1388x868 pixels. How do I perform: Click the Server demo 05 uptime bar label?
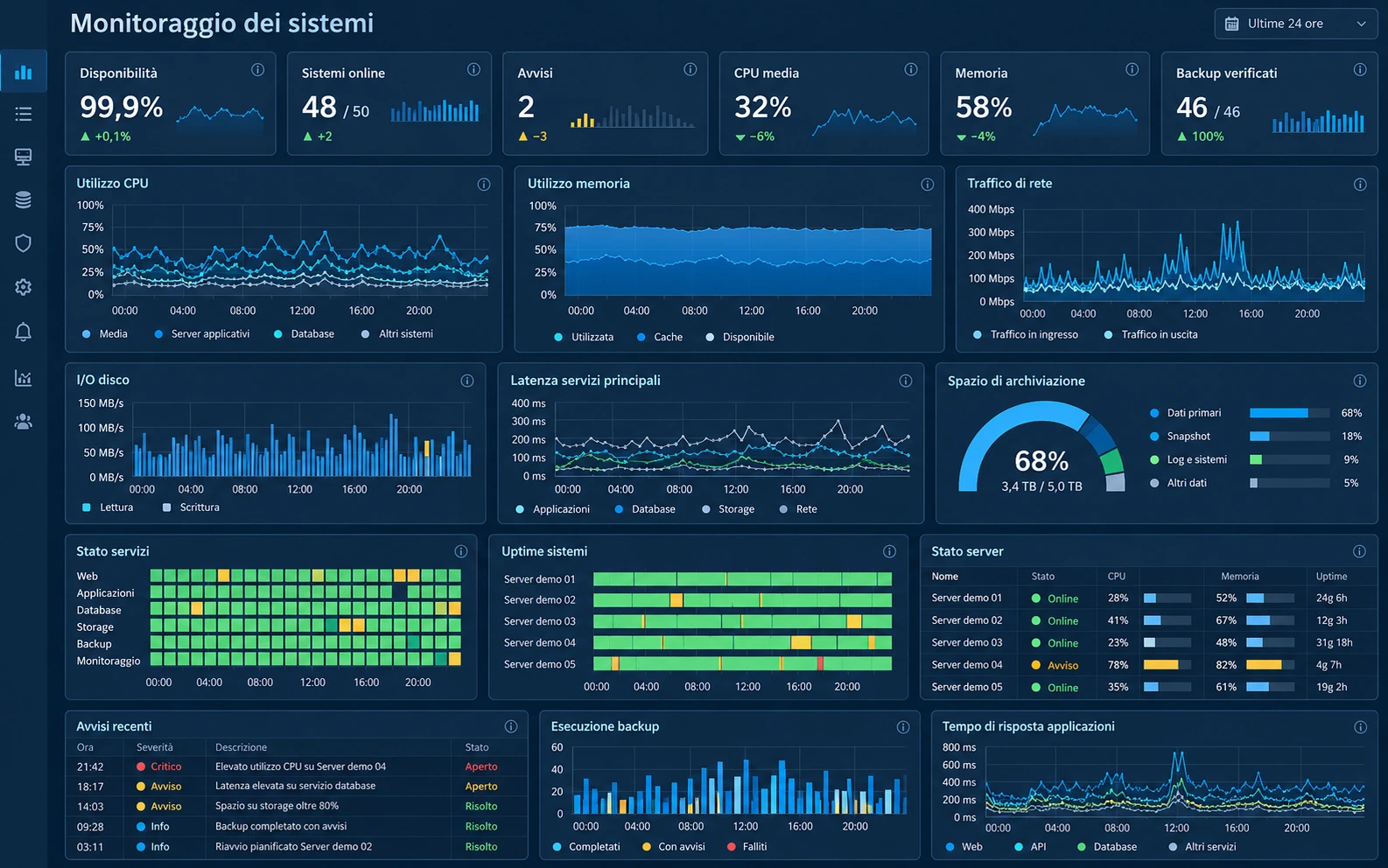click(x=540, y=664)
